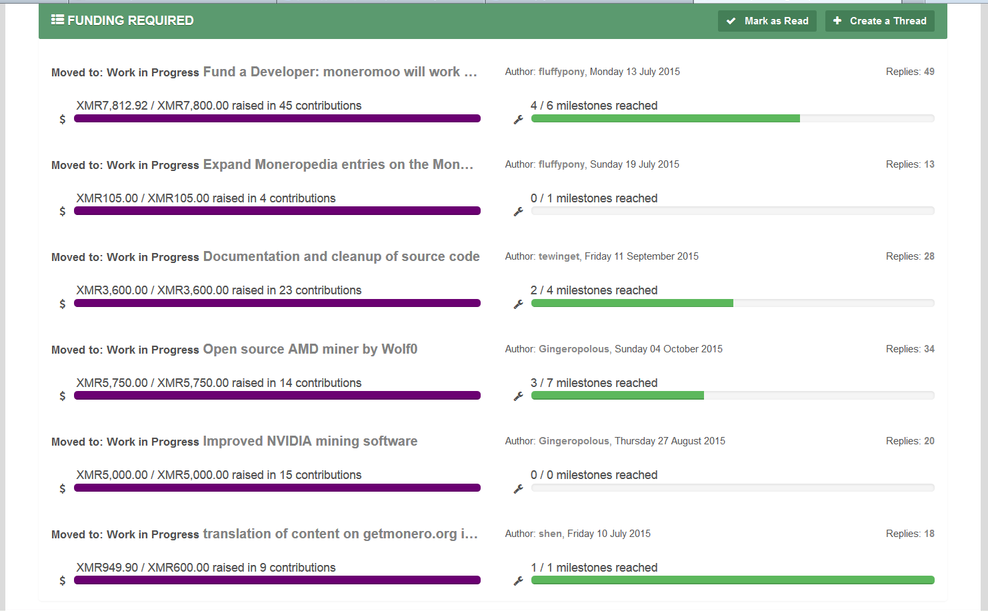Open translation of content on getmonero.org thread
This screenshot has height=611, width=988.
tap(340, 534)
